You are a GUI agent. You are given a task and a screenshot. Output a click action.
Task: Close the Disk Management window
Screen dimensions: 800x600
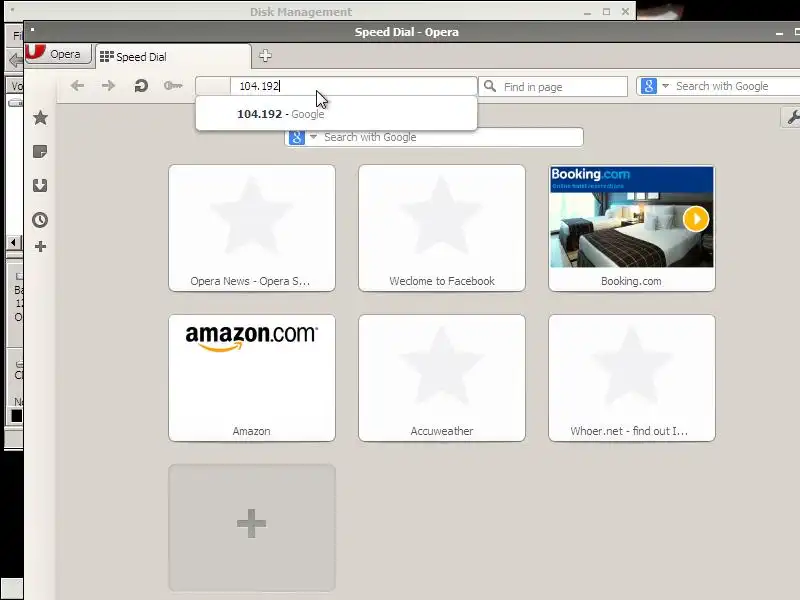(x=625, y=11)
